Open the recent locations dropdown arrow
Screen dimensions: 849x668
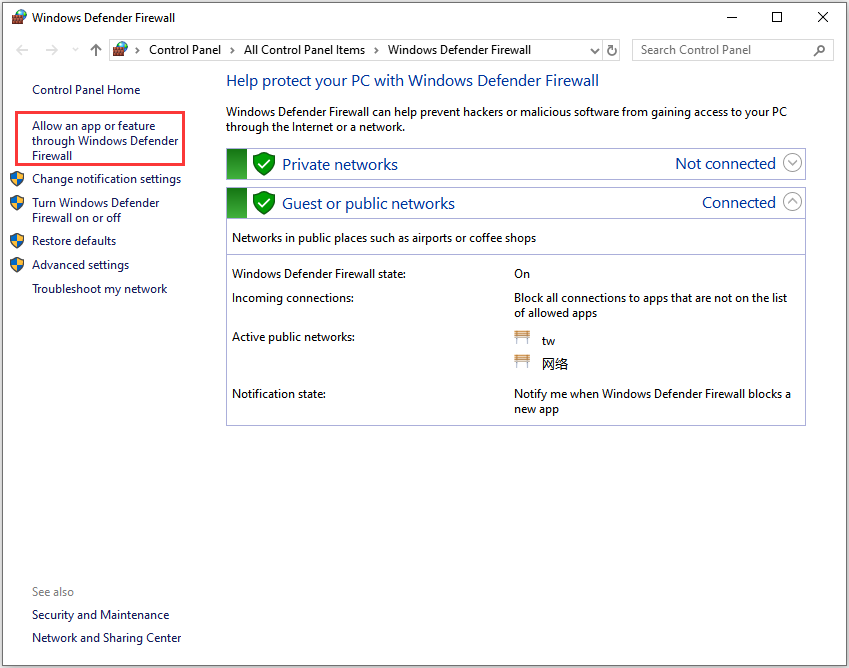[75, 50]
